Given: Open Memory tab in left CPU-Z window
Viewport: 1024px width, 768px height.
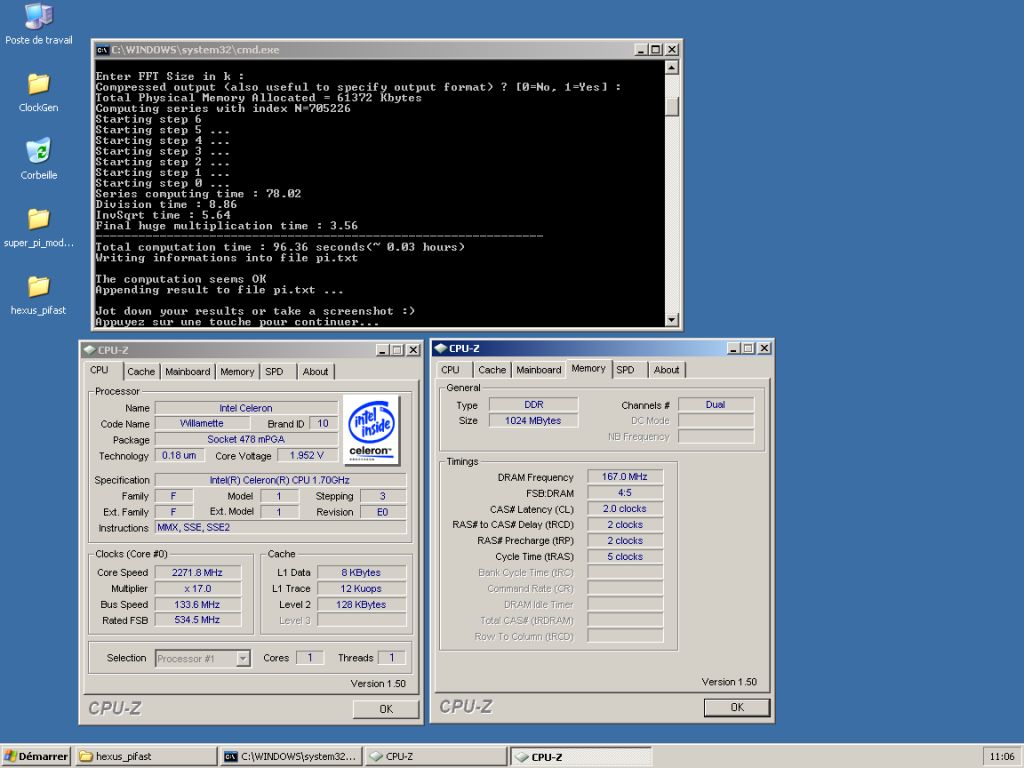Looking at the screenshot, I should tap(237, 372).
